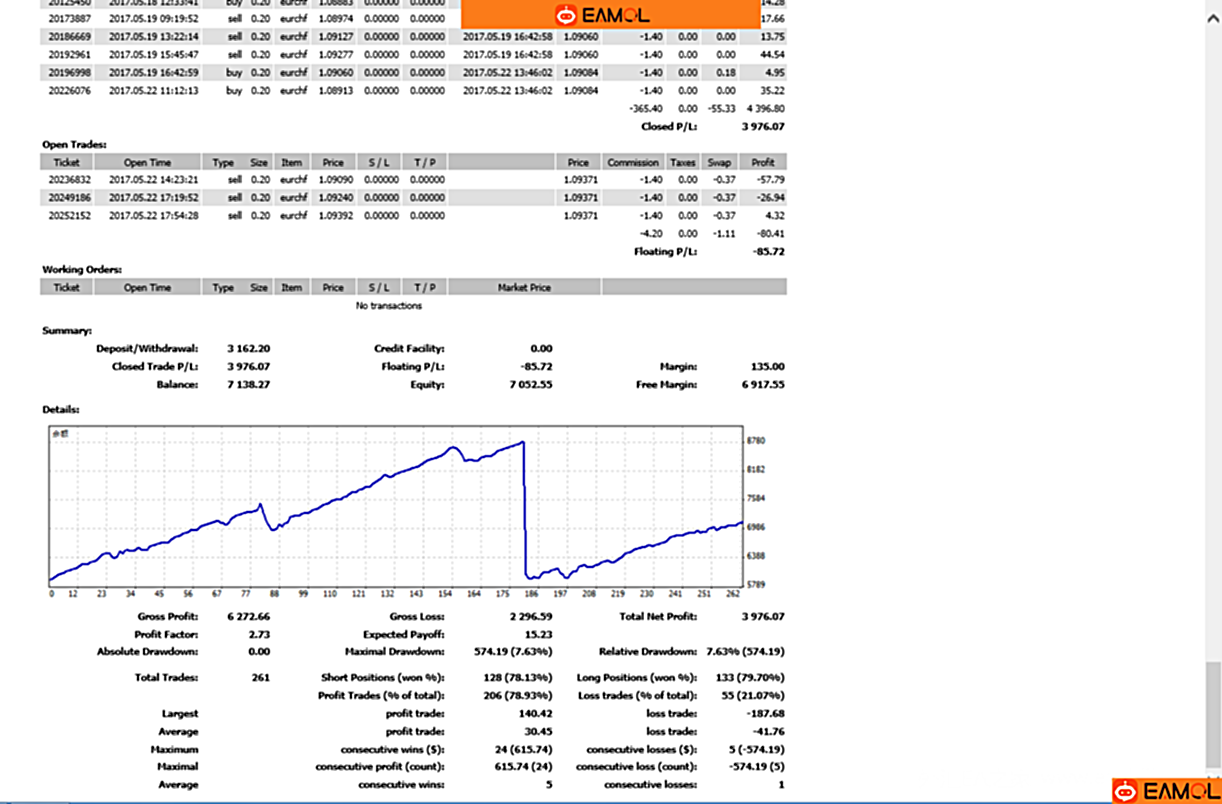Click the Market Price column header
1222x804 pixels.
pyautogui.click(x=524, y=287)
